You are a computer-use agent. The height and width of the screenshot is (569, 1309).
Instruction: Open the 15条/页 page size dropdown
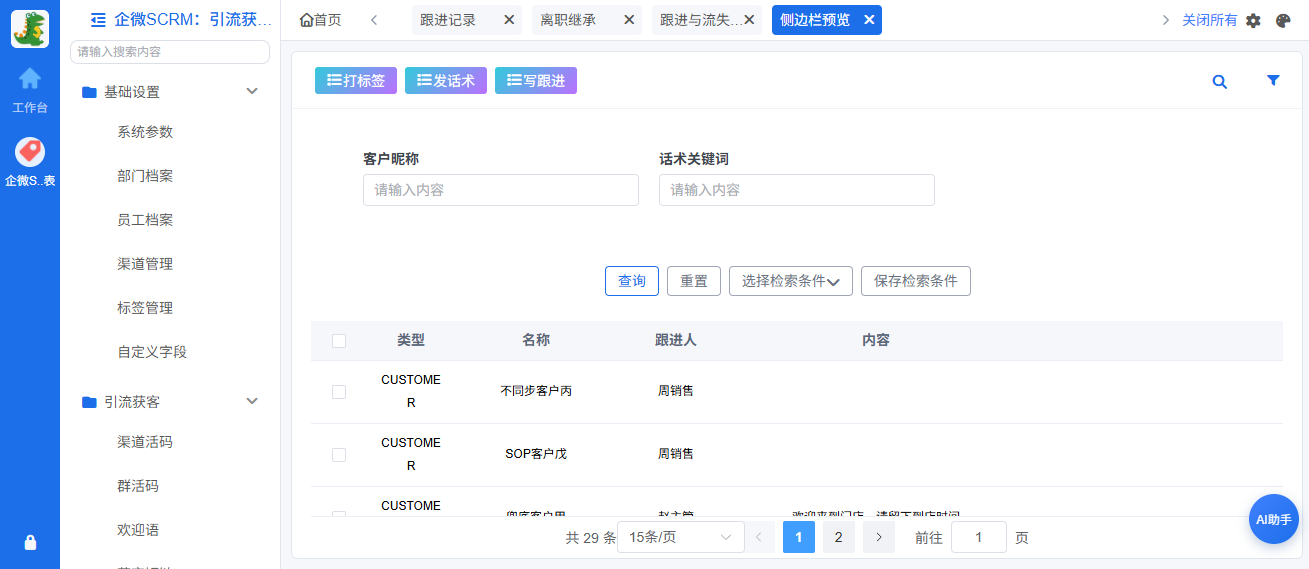pos(681,537)
